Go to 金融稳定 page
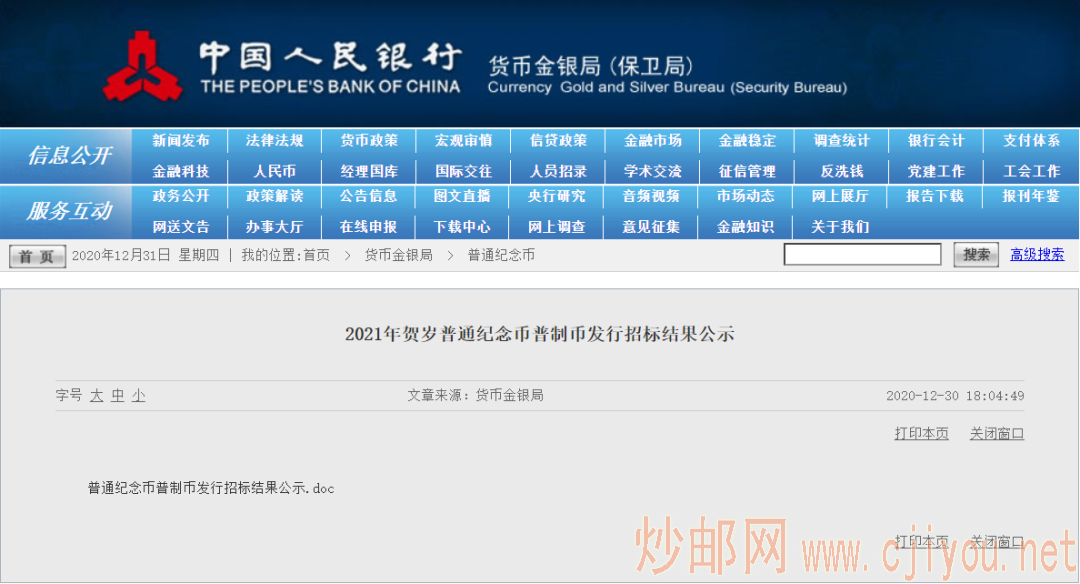Screen dimensions: 1080x584 pos(747,140)
